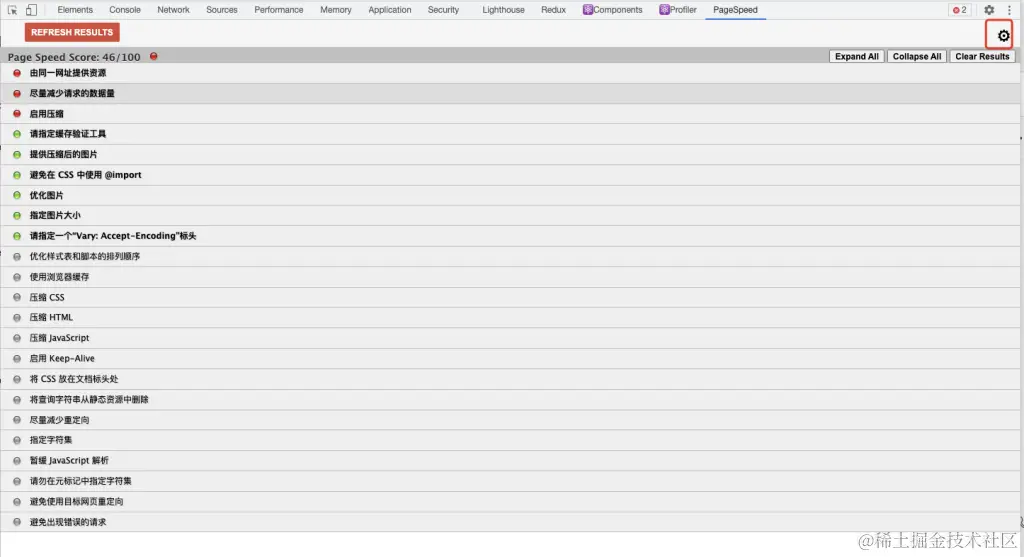This screenshot has height=557, width=1024.
Task: Click the red error count badge
Action: click(x=959, y=10)
